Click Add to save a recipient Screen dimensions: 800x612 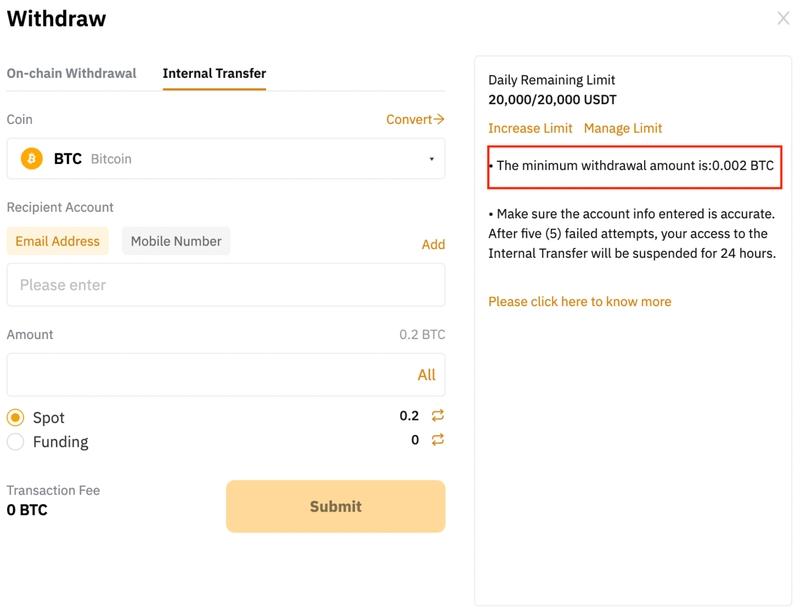433,244
